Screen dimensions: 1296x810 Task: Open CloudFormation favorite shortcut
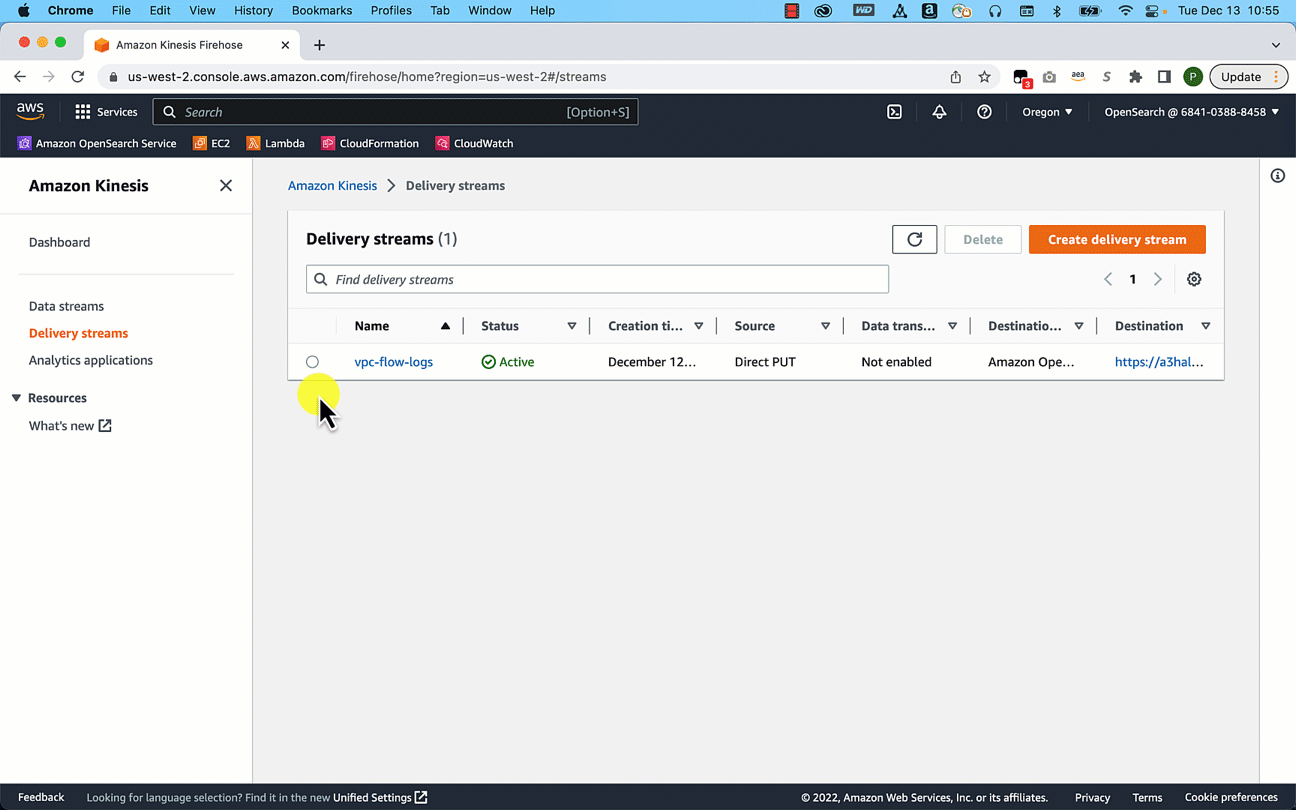coord(370,143)
